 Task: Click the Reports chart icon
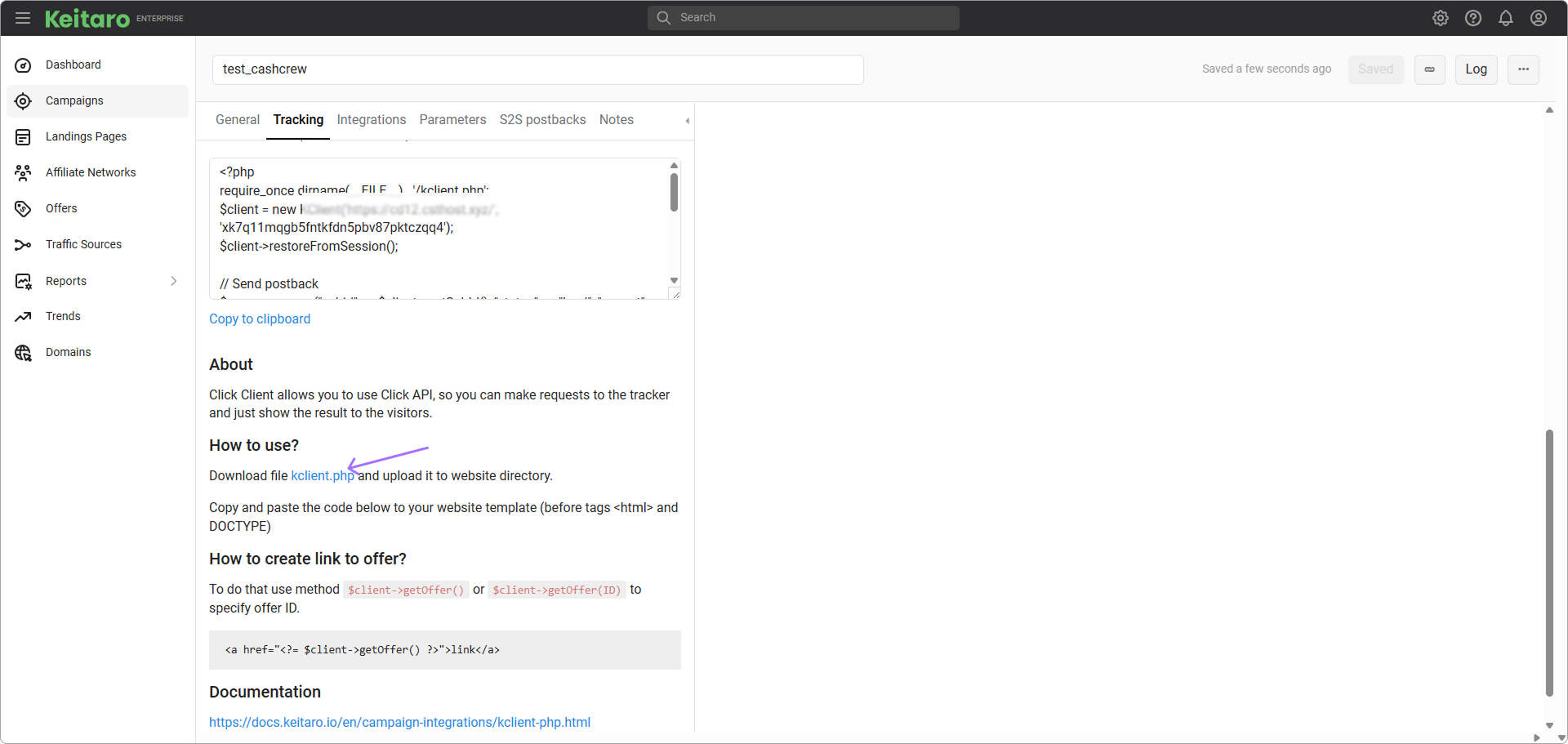coord(23,282)
